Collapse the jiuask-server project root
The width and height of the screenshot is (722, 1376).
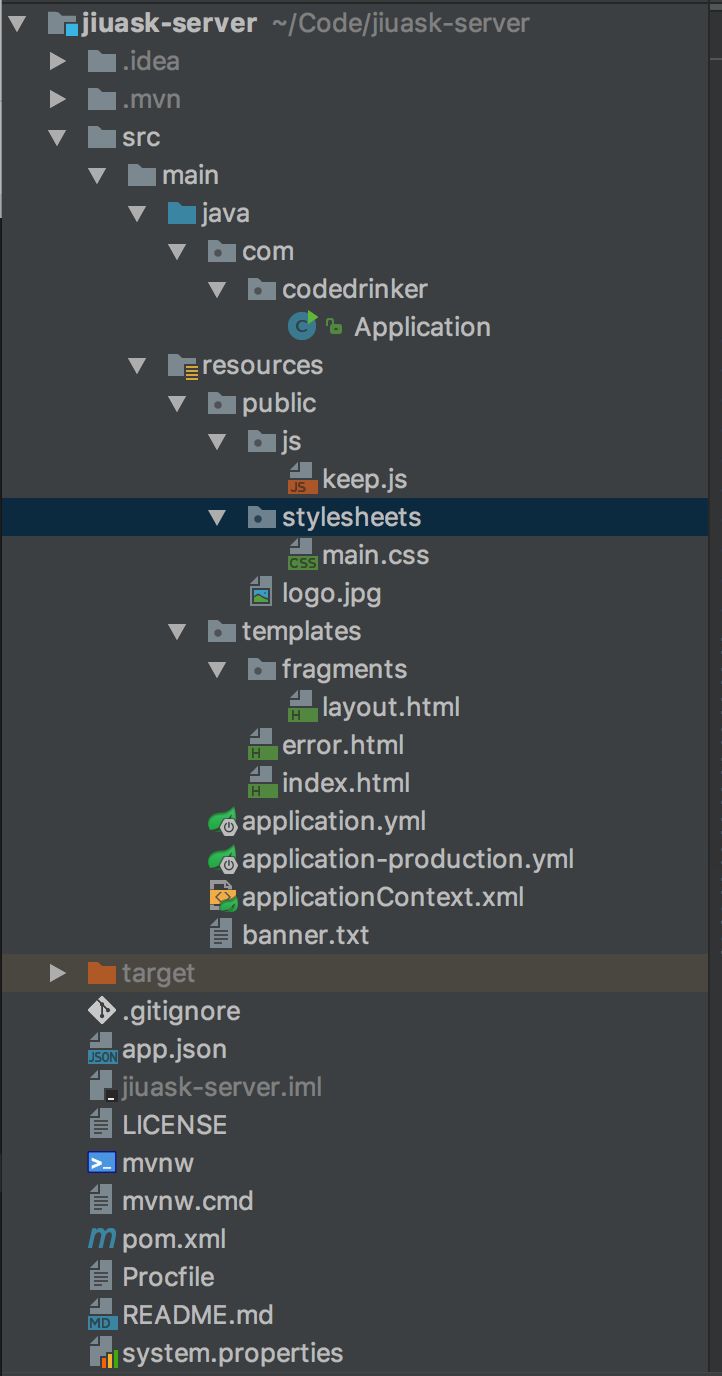(17, 23)
